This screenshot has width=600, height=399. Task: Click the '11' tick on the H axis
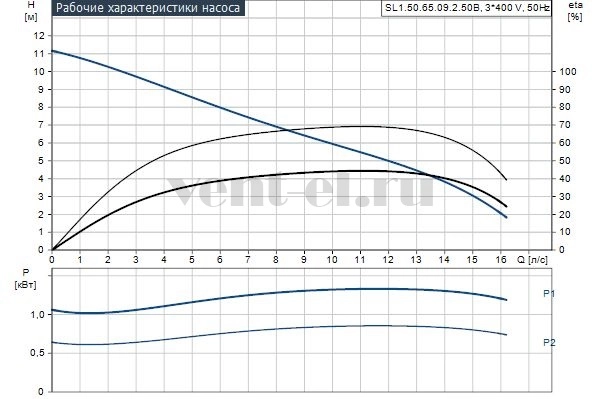(39, 54)
